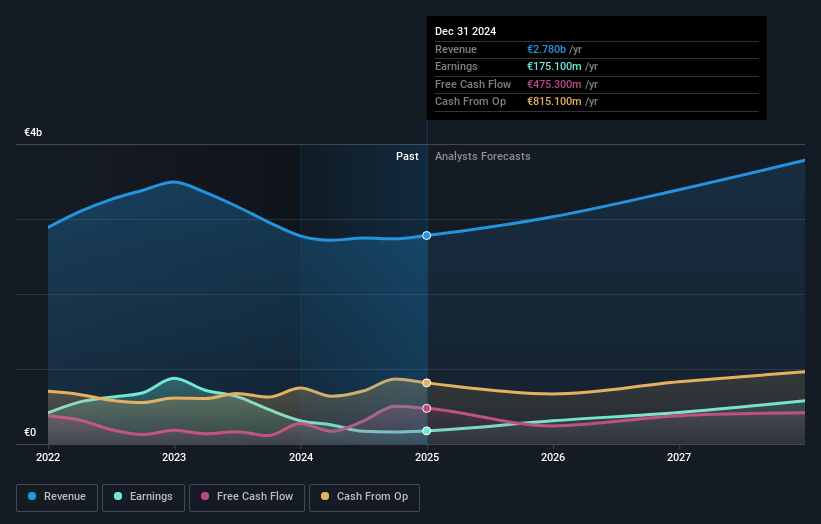Click the €175.100m earnings value
Screen dimensions: 821x524
[554, 66]
